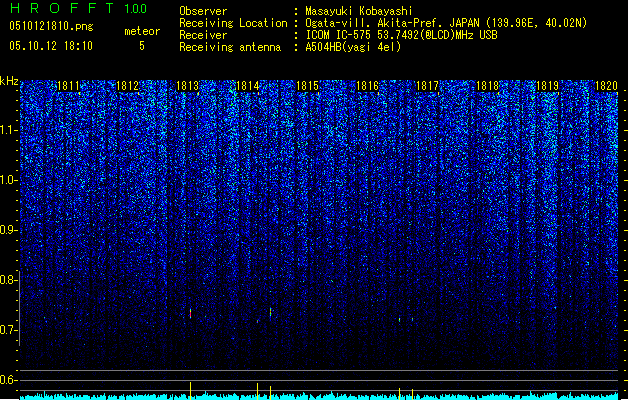Click the 0.8 kHz frequency tick label
The height and width of the screenshot is (400, 629).
pos(8,280)
